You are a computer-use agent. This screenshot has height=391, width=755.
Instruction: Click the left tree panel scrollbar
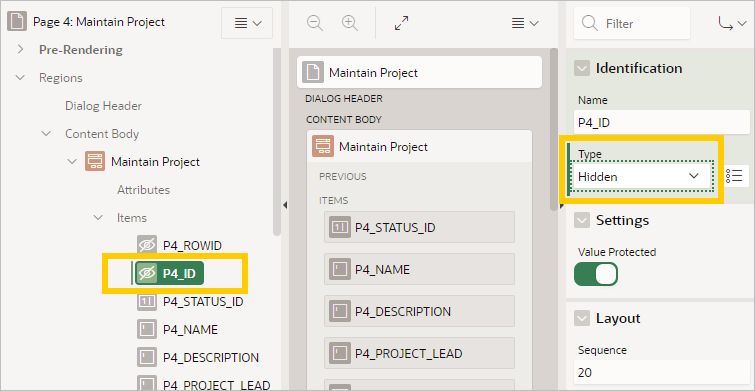pyautogui.click(x=277, y=142)
